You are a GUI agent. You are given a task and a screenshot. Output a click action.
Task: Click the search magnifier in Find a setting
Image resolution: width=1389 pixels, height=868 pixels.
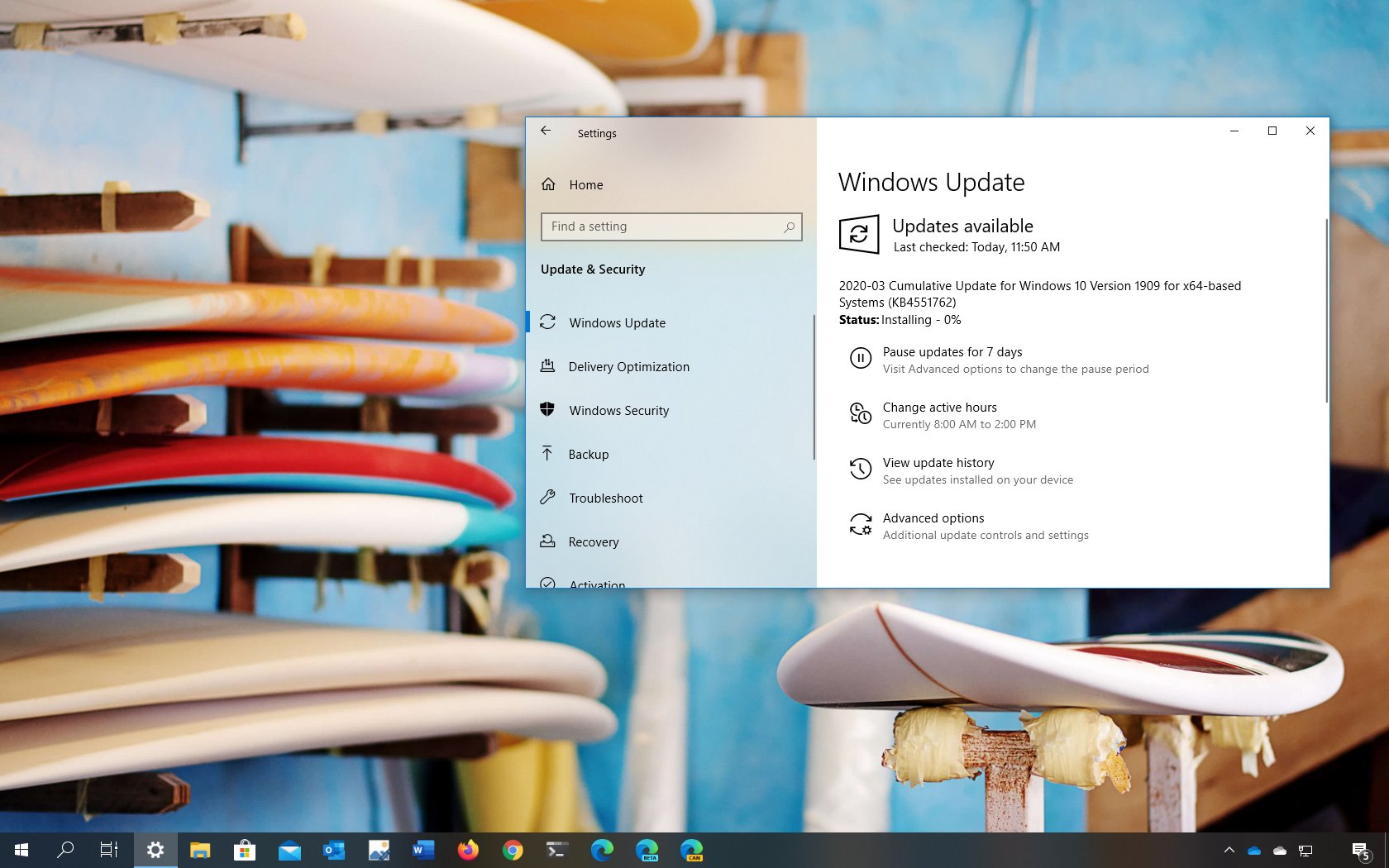(789, 227)
